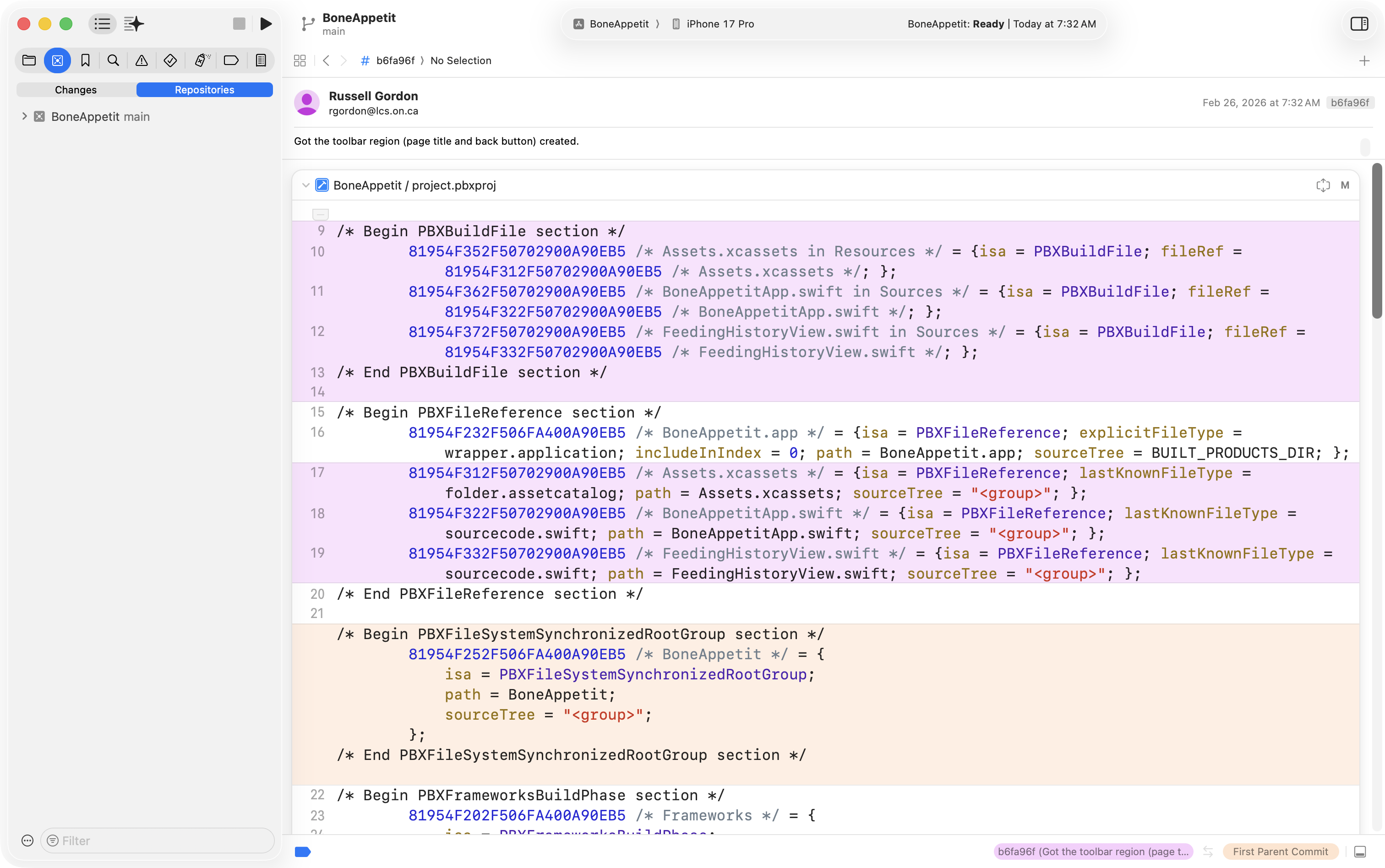Open the Report navigator icon

[261, 60]
